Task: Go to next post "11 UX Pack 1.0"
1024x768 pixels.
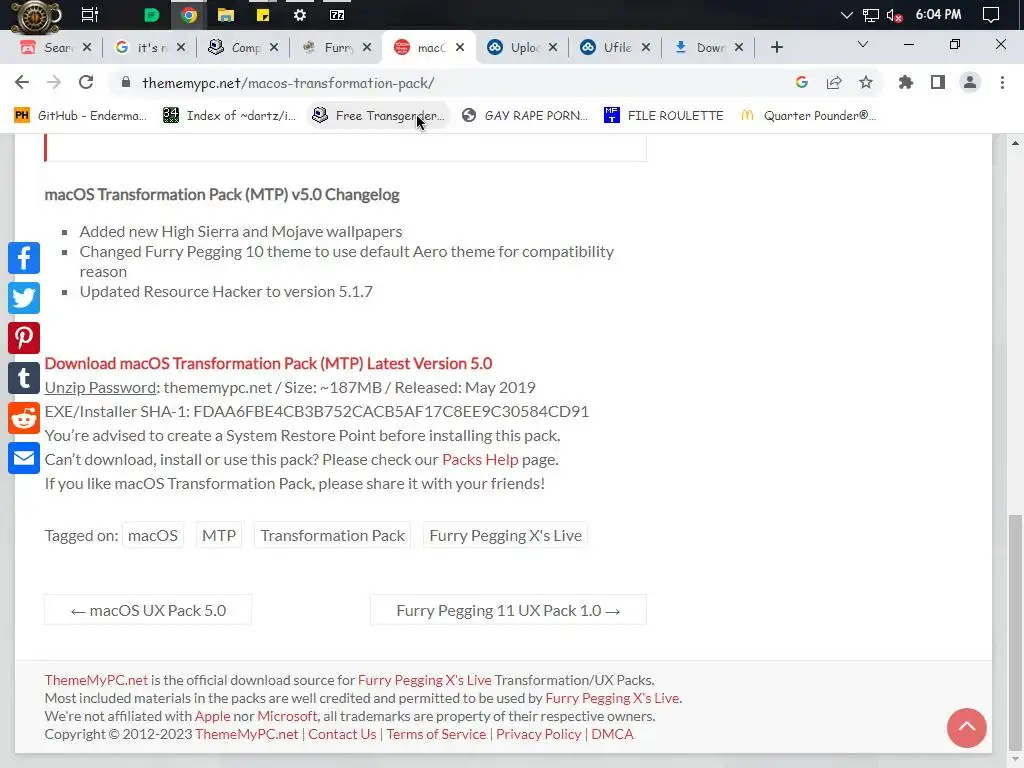Action: [x=508, y=610]
